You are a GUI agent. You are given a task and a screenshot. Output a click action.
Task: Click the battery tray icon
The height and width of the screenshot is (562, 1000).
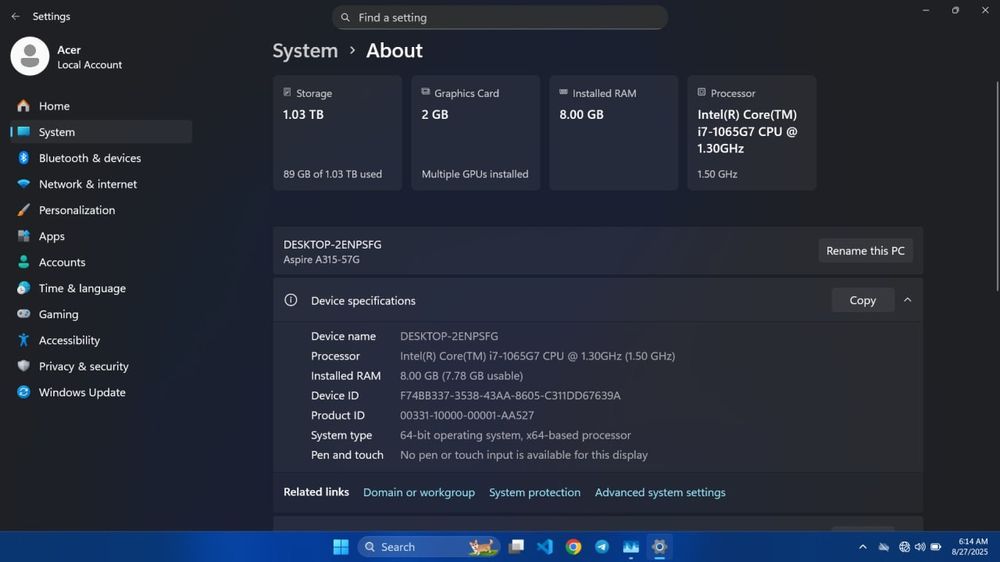pyautogui.click(x=936, y=547)
